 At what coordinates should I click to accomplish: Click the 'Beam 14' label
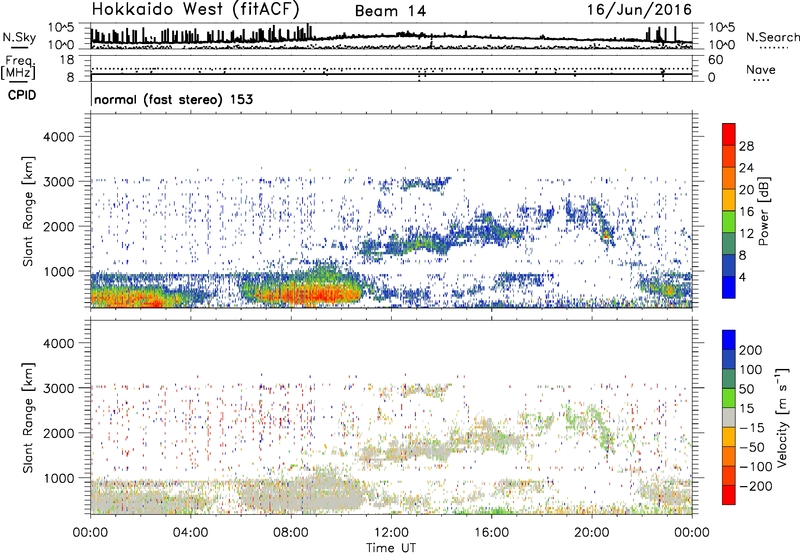tap(390, 11)
